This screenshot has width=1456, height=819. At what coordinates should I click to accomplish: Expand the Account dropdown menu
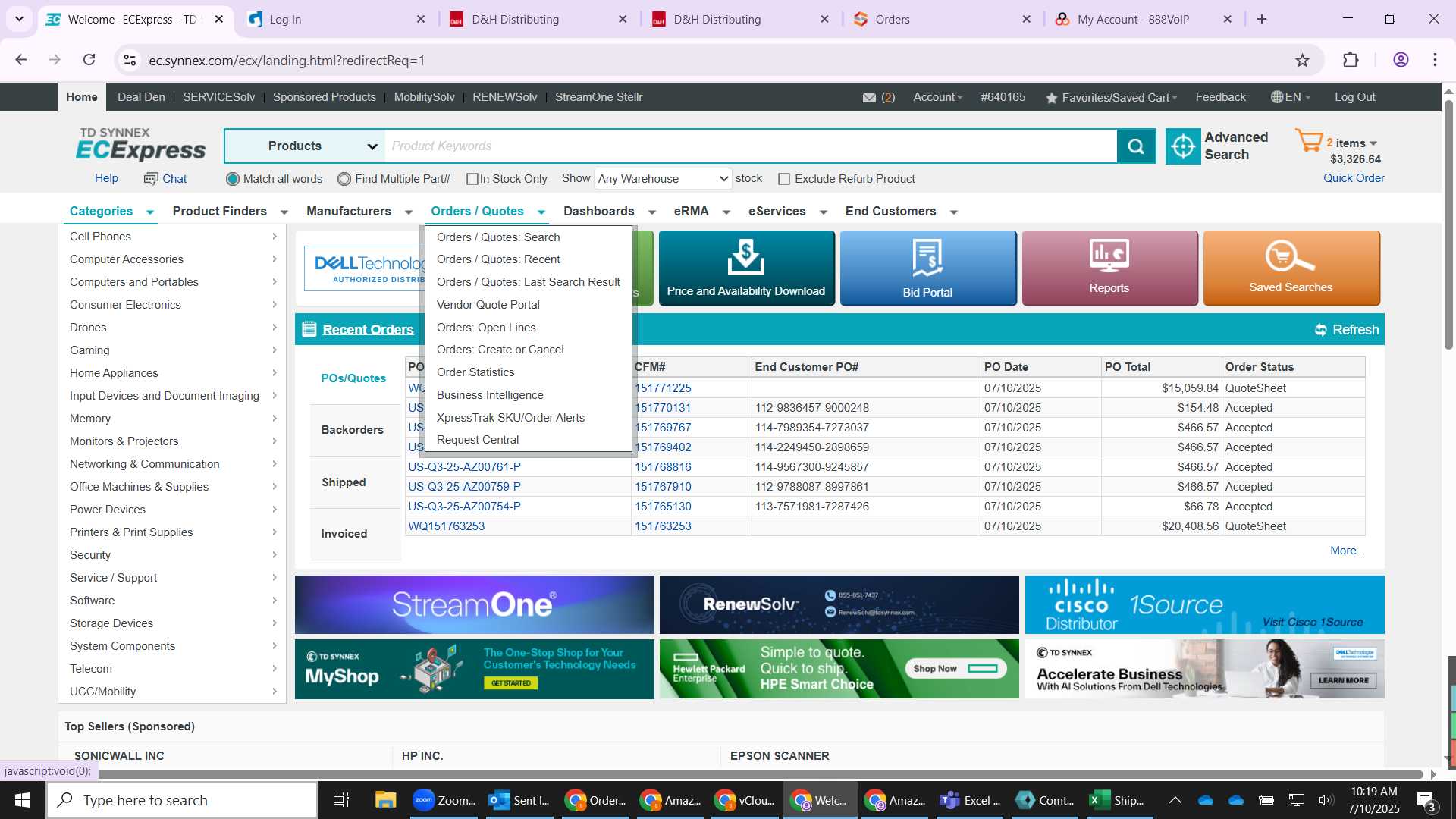pyautogui.click(x=937, y=97)
